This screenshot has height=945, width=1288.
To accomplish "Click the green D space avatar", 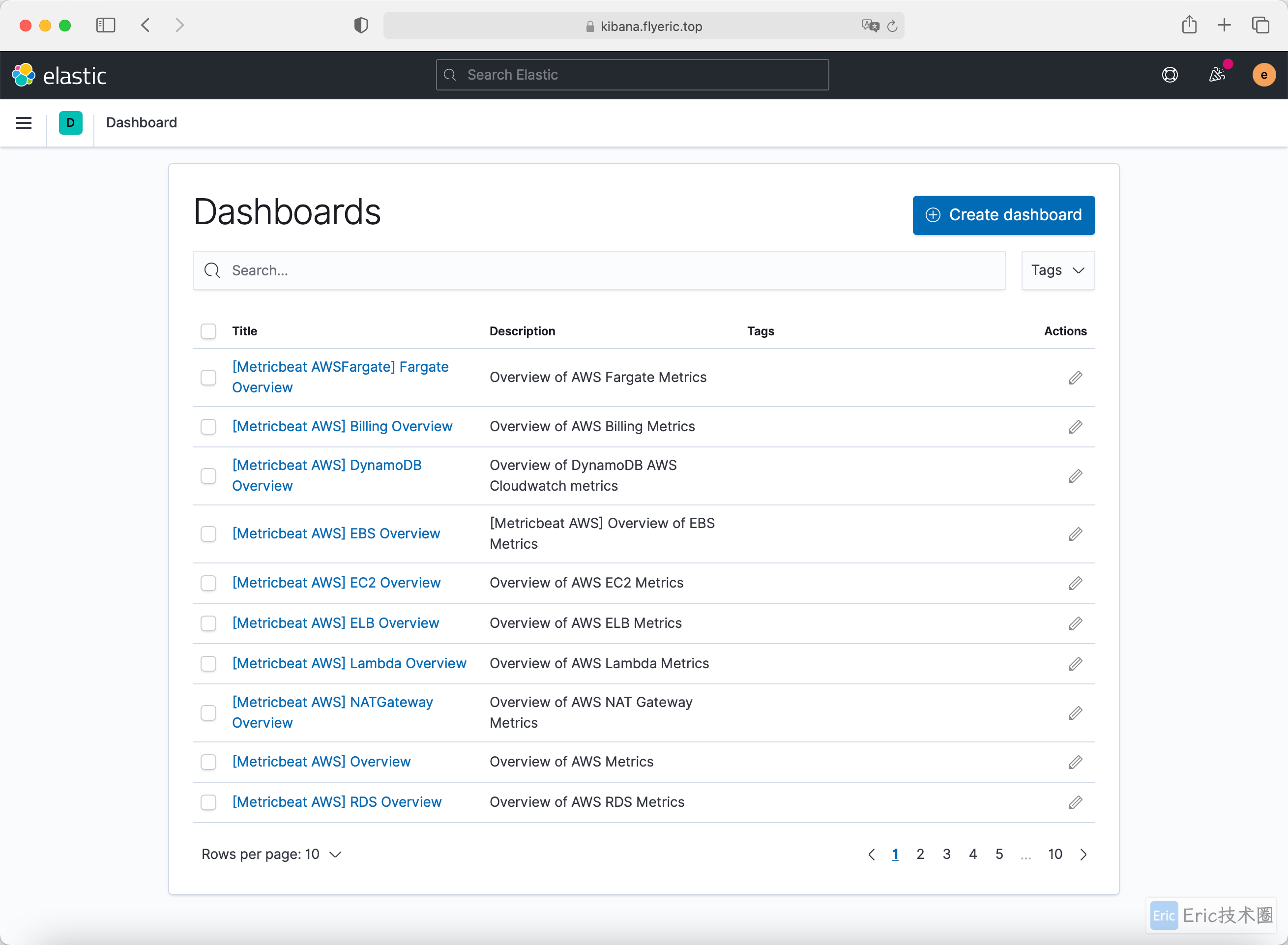I will (x=70, y=122).
